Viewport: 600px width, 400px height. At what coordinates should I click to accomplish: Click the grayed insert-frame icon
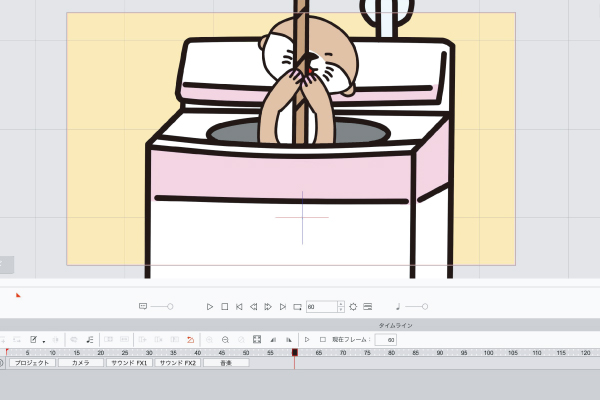click(x=143, y=340)
